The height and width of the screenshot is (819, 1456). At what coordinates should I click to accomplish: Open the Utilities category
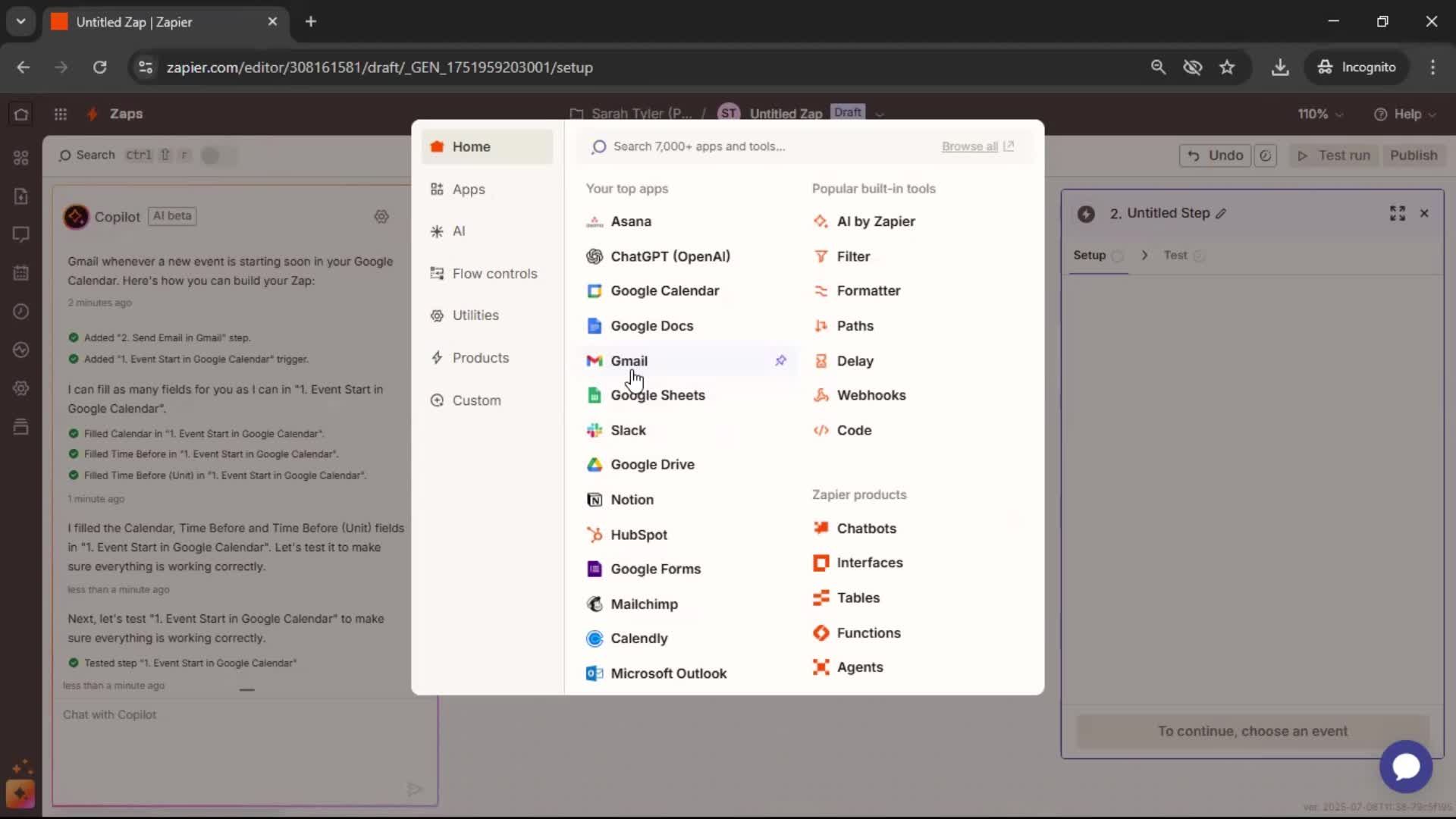(x=487, y=315)
